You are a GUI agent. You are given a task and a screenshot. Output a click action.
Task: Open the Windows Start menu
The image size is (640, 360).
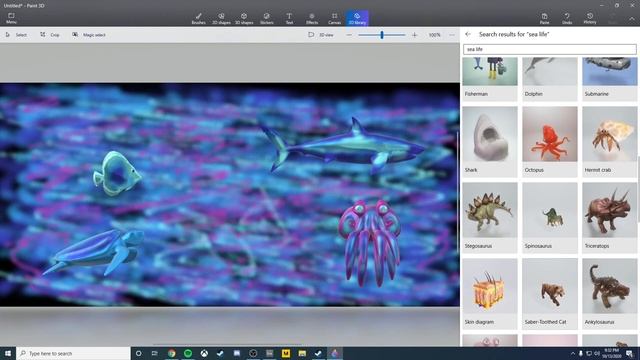(x=8, y=353)
